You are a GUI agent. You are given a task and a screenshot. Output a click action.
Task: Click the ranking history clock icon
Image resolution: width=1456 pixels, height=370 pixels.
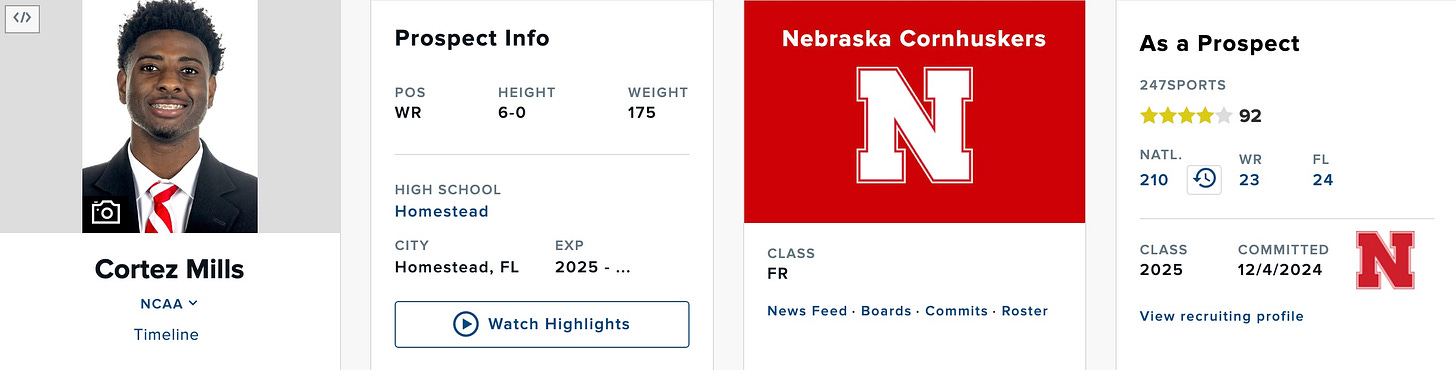pyautogui.click(x=1204, y=179)
